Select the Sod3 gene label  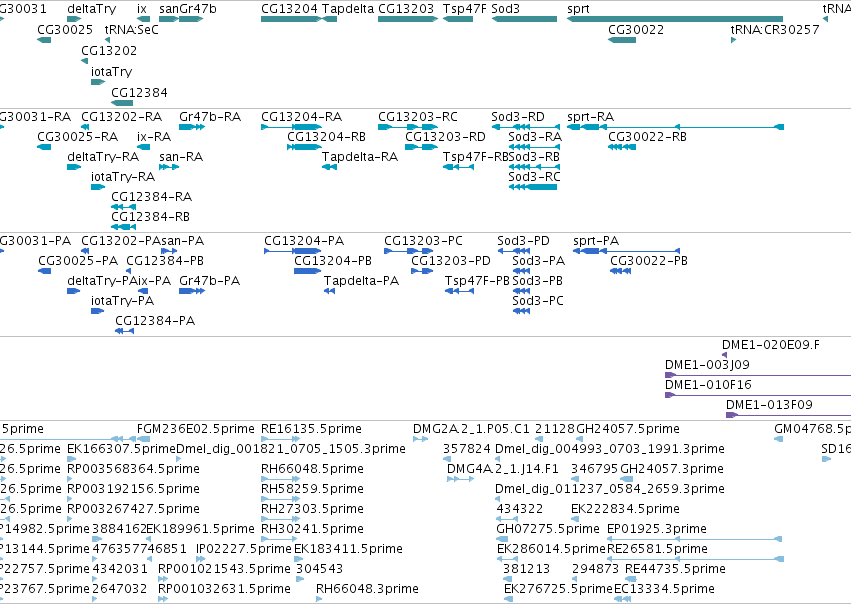coord(505,9)
